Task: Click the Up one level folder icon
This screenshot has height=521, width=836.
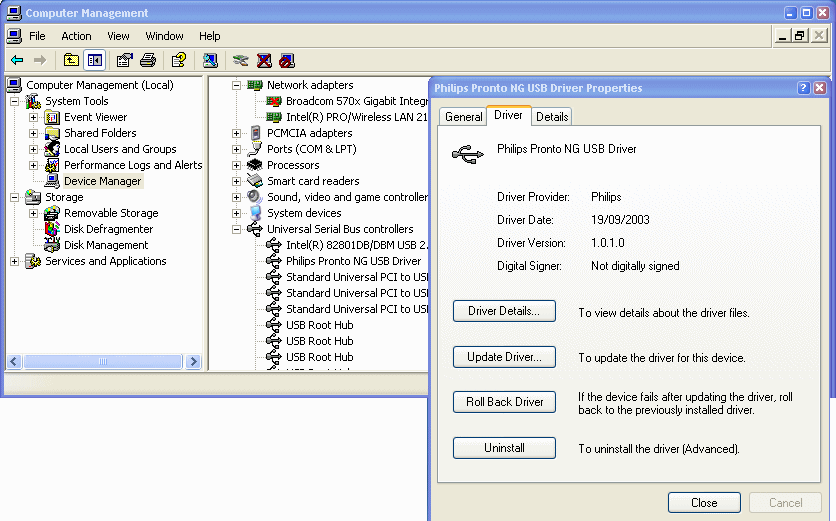Action: (71, 60)
